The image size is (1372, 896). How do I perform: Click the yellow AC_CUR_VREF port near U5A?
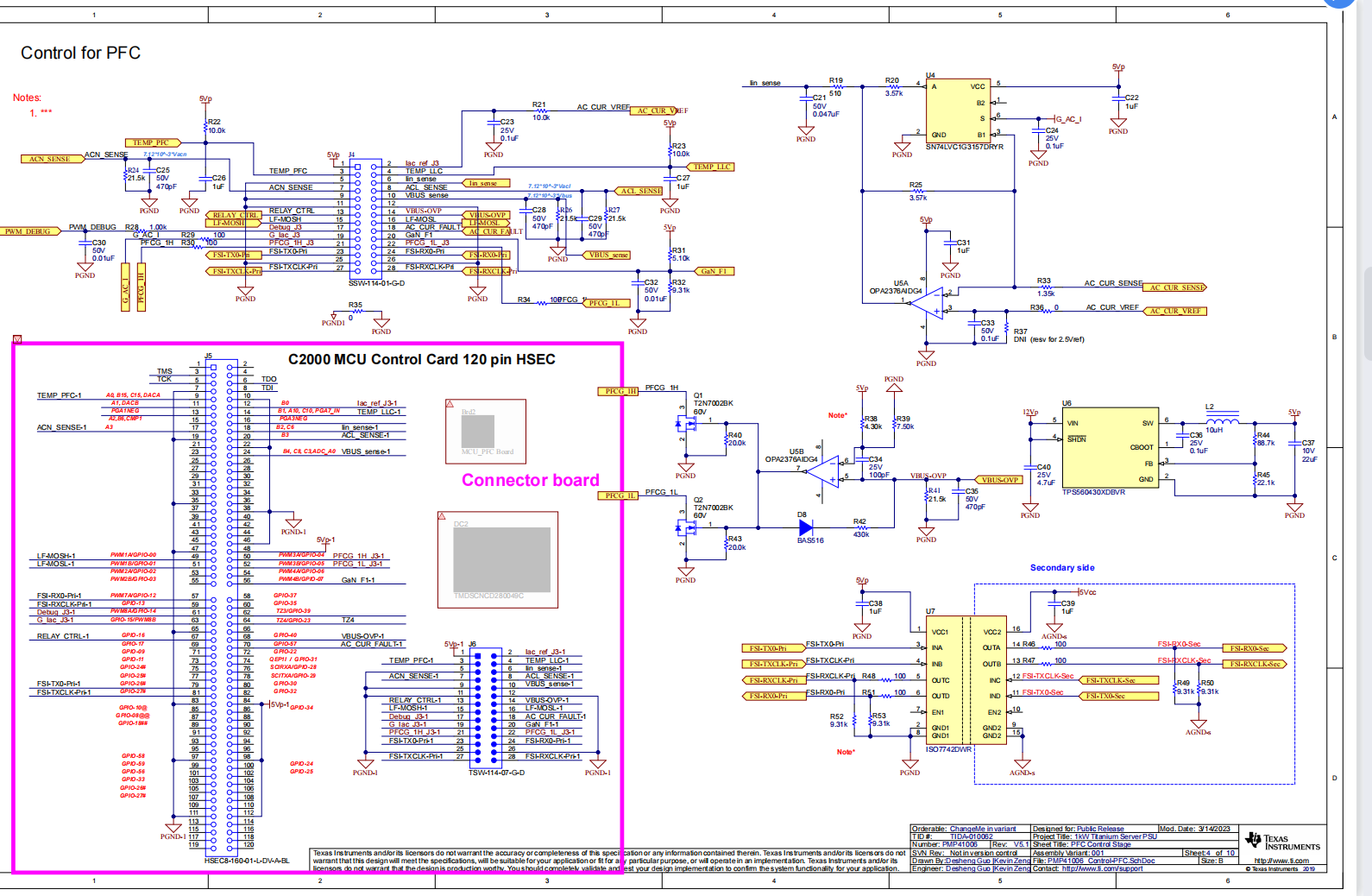[x=1175, y=311]
